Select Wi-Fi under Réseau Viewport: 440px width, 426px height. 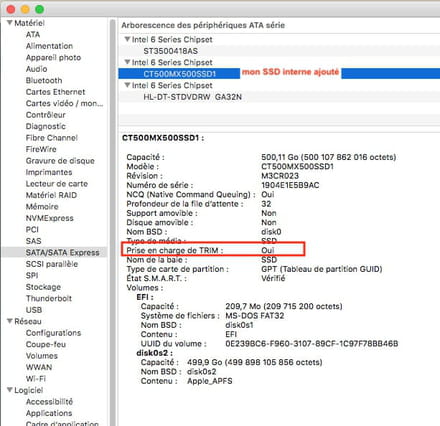36,379
